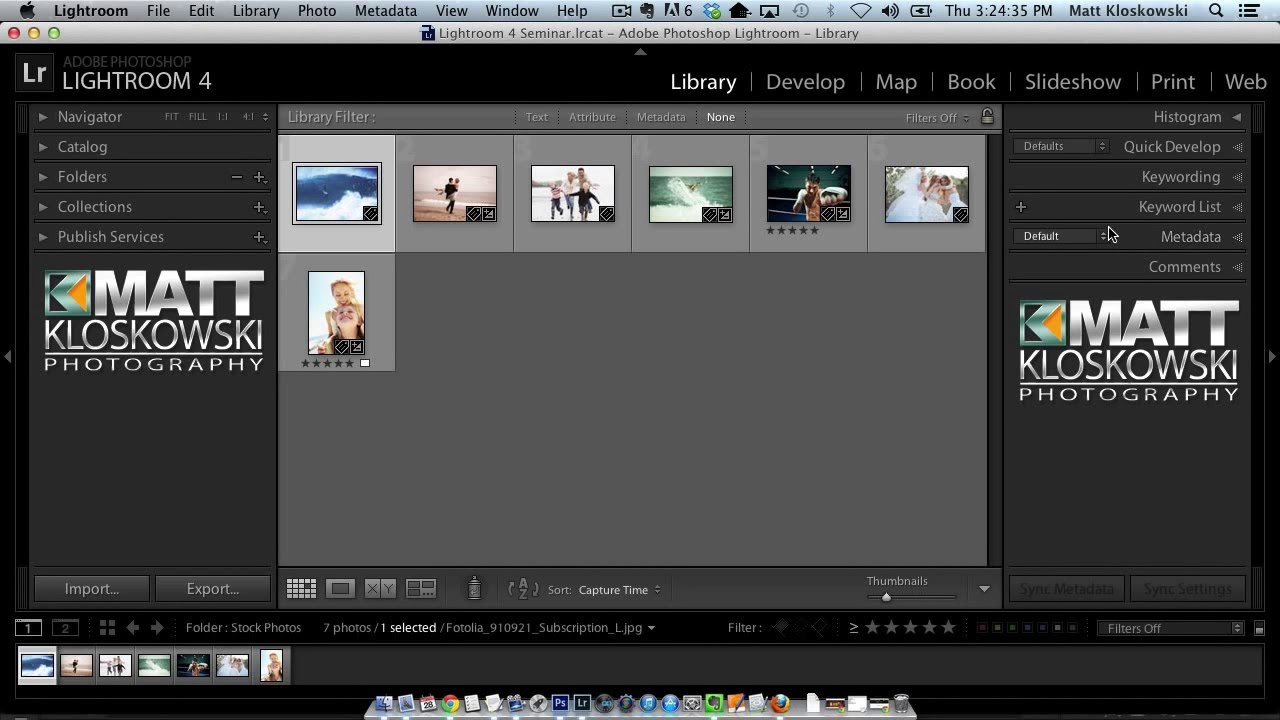Image resolution: width=1280 pixels, height=720 pixels.
Task: Expand the Navigator panel
Action: 43,117
